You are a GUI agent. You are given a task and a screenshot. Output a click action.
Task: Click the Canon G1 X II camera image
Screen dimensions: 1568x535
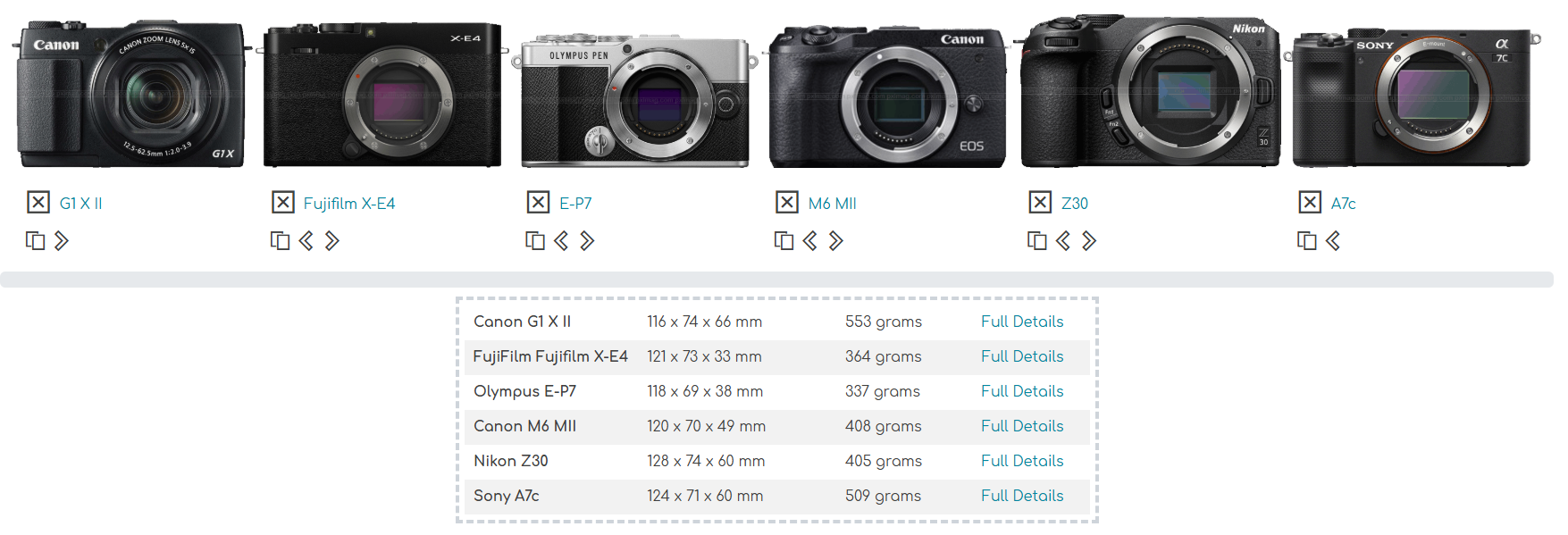tap(130, 94)
